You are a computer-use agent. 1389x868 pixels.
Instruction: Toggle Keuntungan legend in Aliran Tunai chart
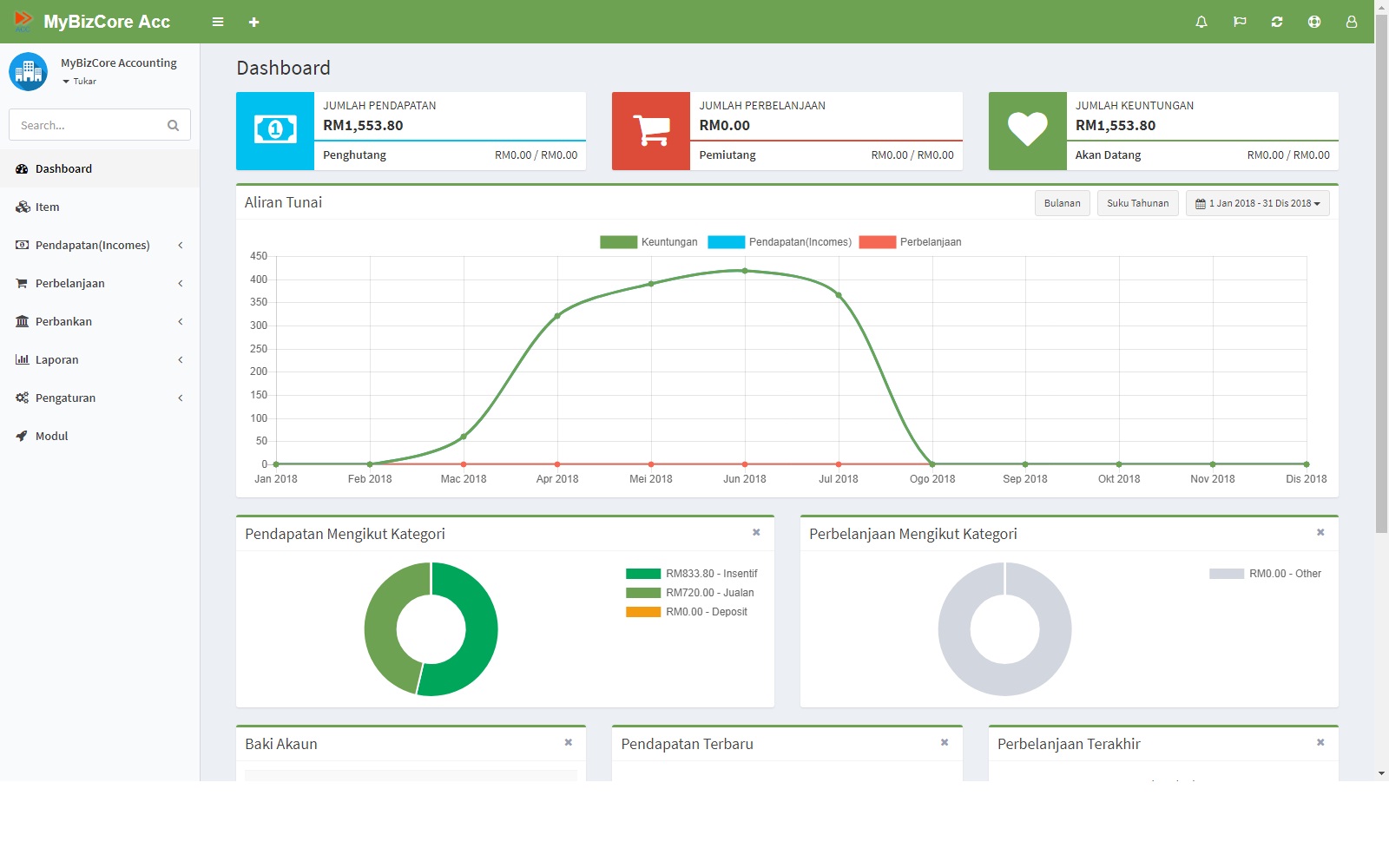[648, 242]
